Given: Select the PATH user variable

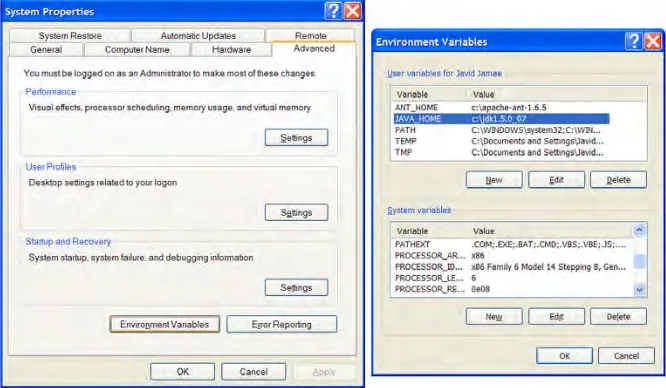Looking at the screenshot, I should [x=501, y=130].
